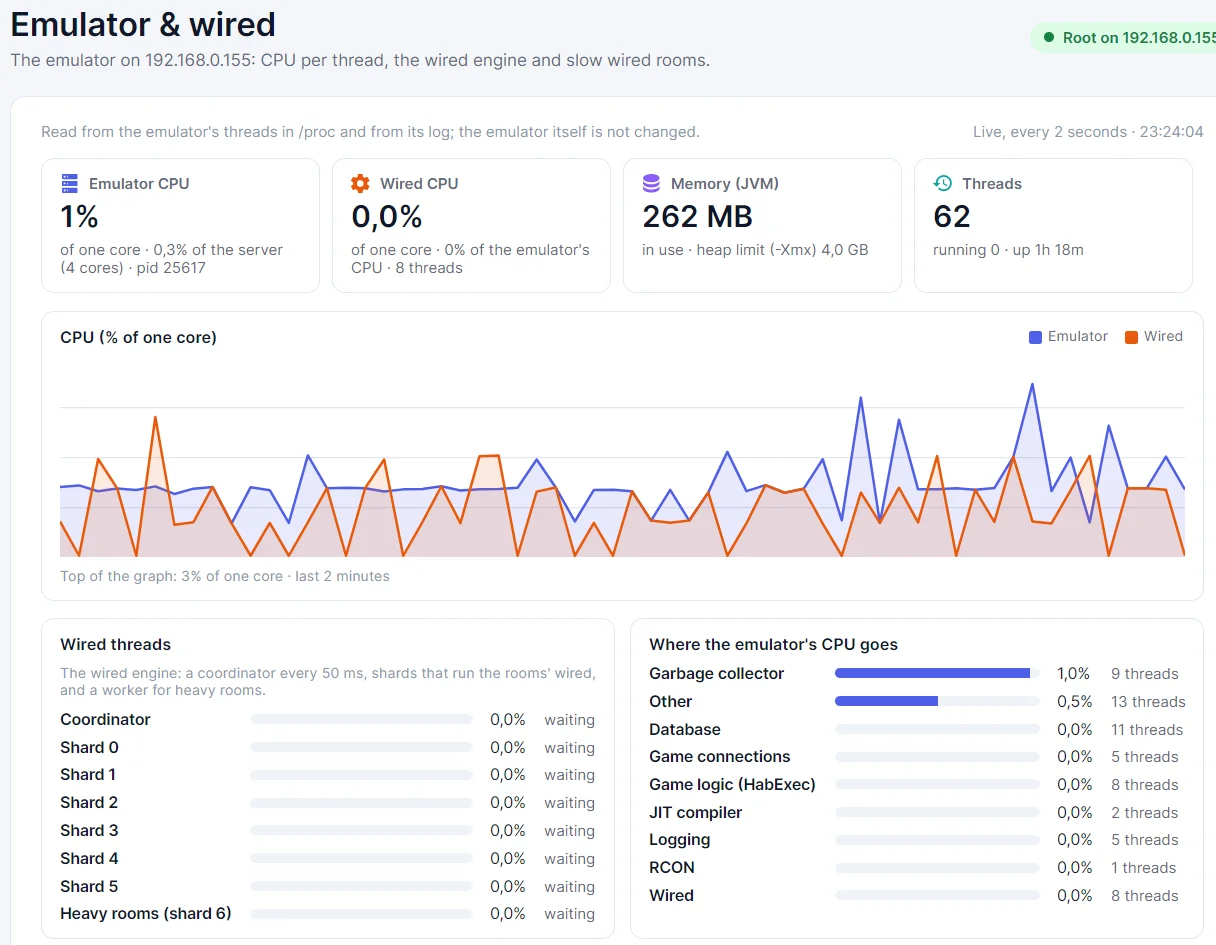Select the Game connections label
The width and height of the screenshot is (1216, 945).
(720, 757)
